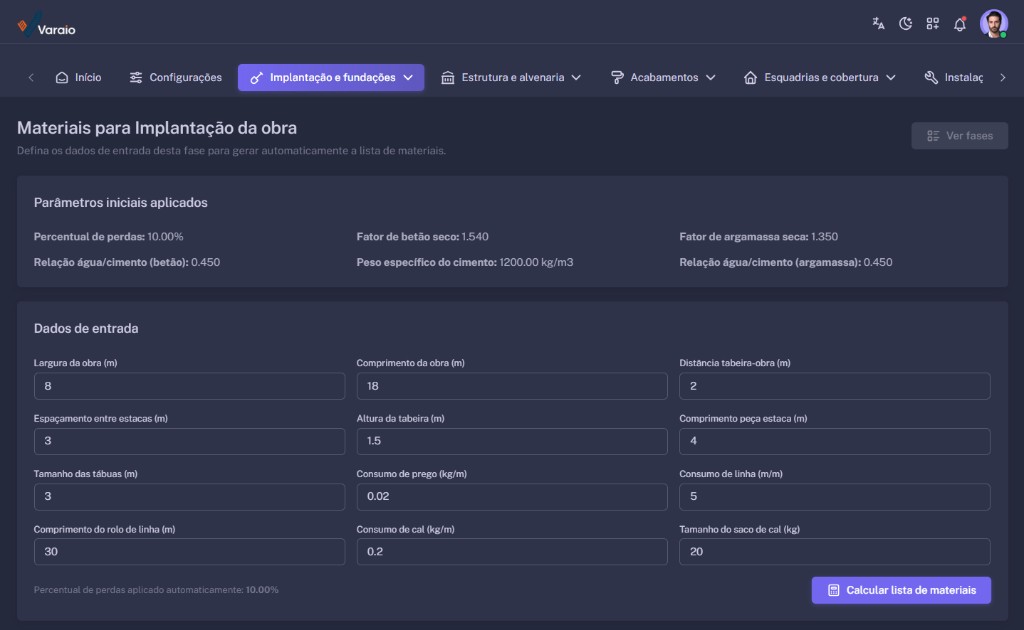Image resolution: width=1024 pixels, height=630 pixels.
Task: Focus Consumo de cal field
Action: (x=512, y=552)
